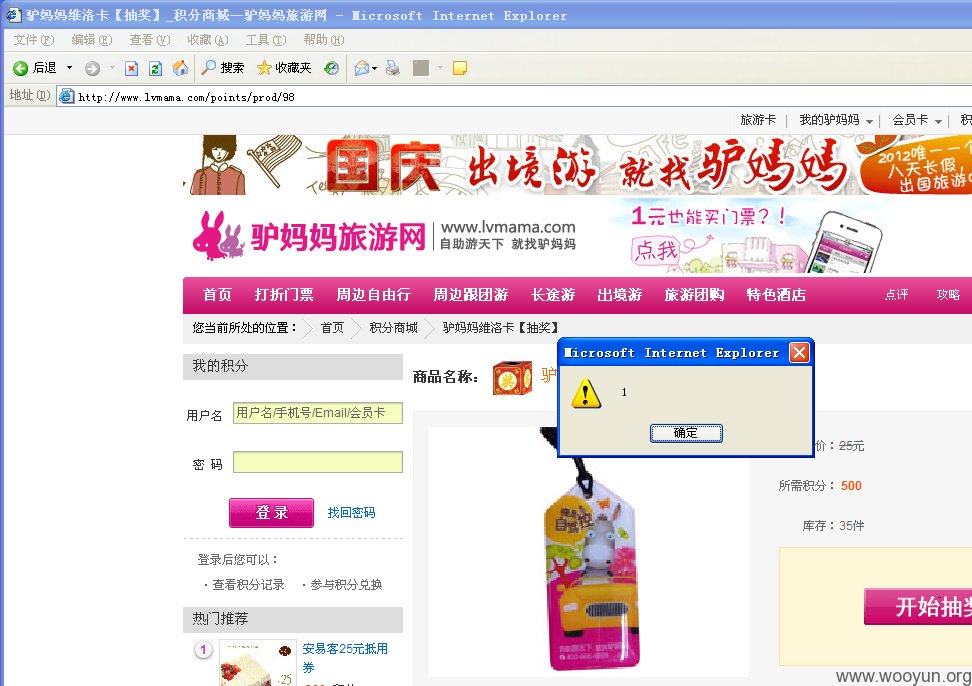
Task: Open 旅游卡 link in top bar
Action: [758, 120]
